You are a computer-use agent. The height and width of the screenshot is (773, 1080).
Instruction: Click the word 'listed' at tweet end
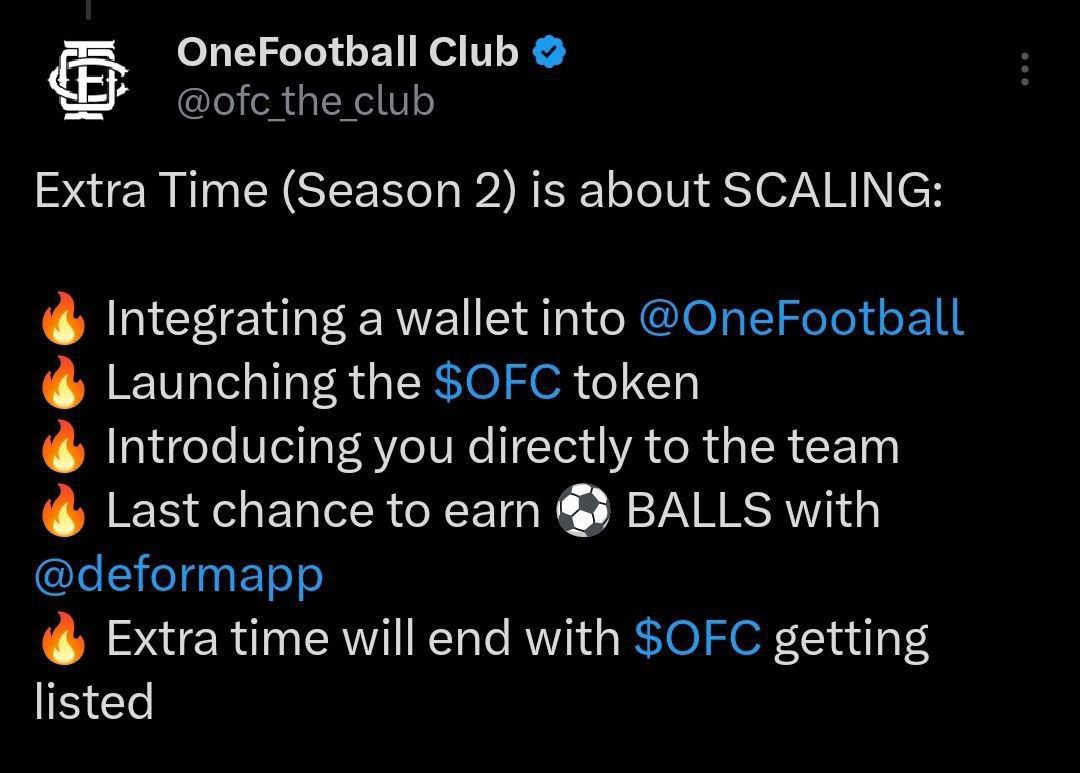(x=94, y=701)
